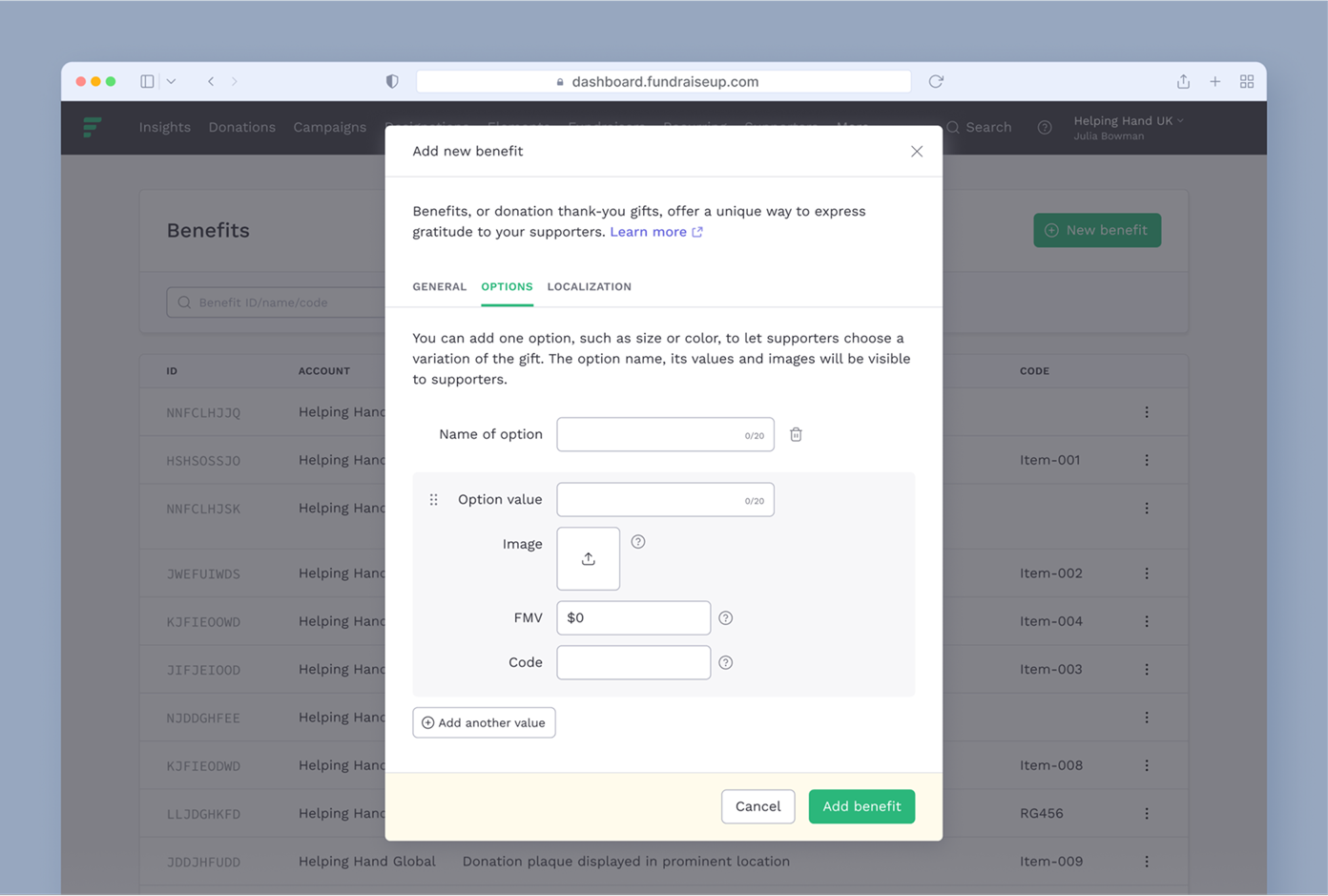Upload an image for the option value
Image resolution: width=1328 pixels, height=896 pixels.
[588, 558]
